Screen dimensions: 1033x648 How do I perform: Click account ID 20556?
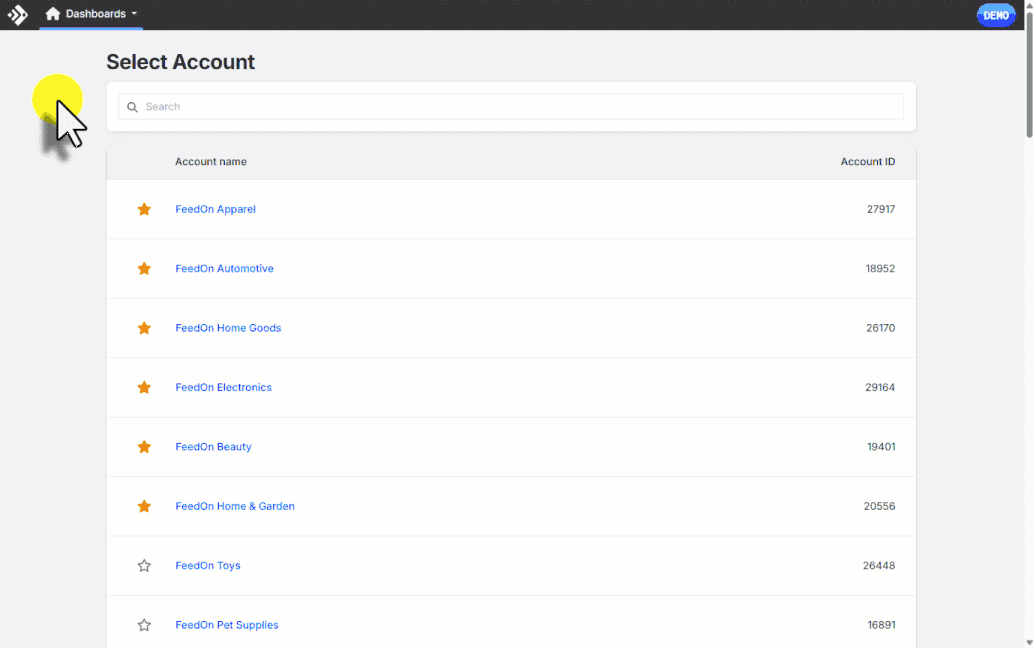(x=879, y=506)
